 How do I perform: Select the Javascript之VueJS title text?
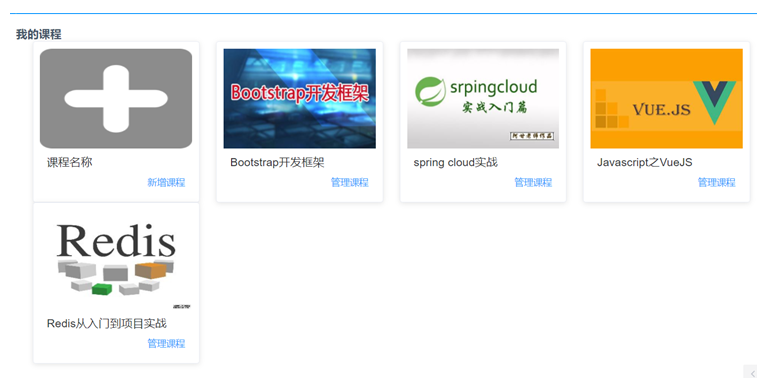644,163
